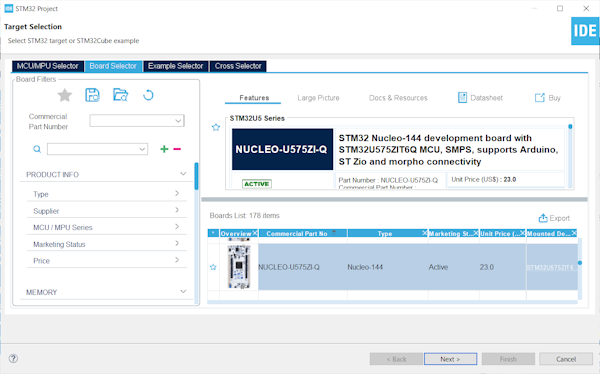Expand the MCU / MPU Series filter
Screen dimensions: 600x374
[107, 227]
